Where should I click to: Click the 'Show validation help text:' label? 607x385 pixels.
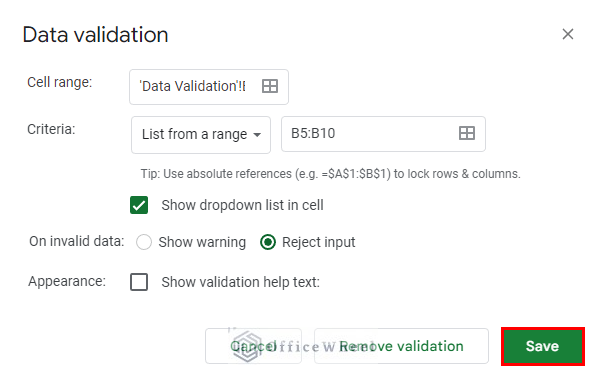tap(240, 282)
